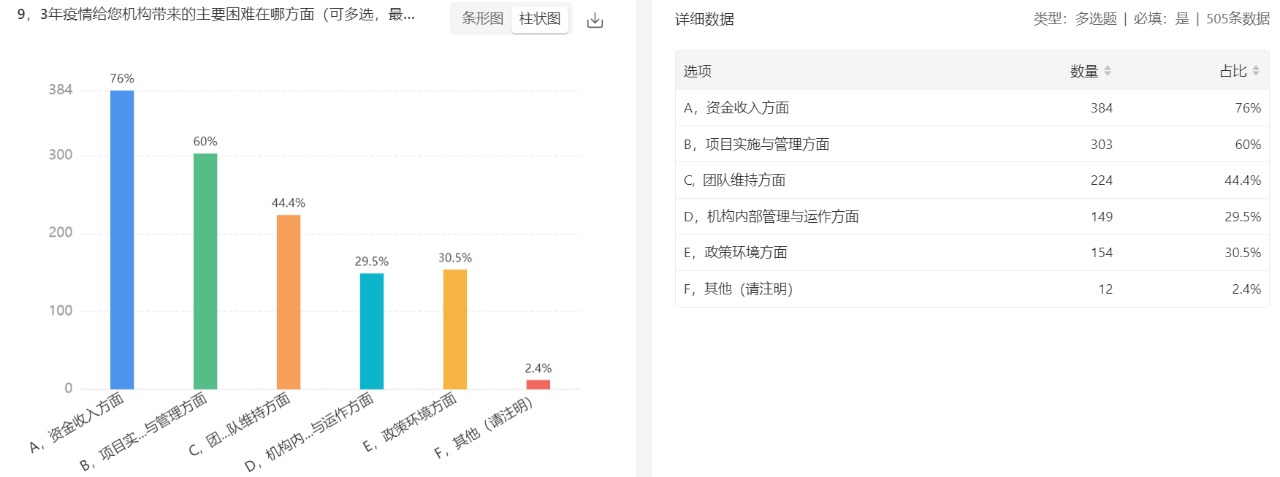Select the 柱状图 view toggle

coord(540,19)
